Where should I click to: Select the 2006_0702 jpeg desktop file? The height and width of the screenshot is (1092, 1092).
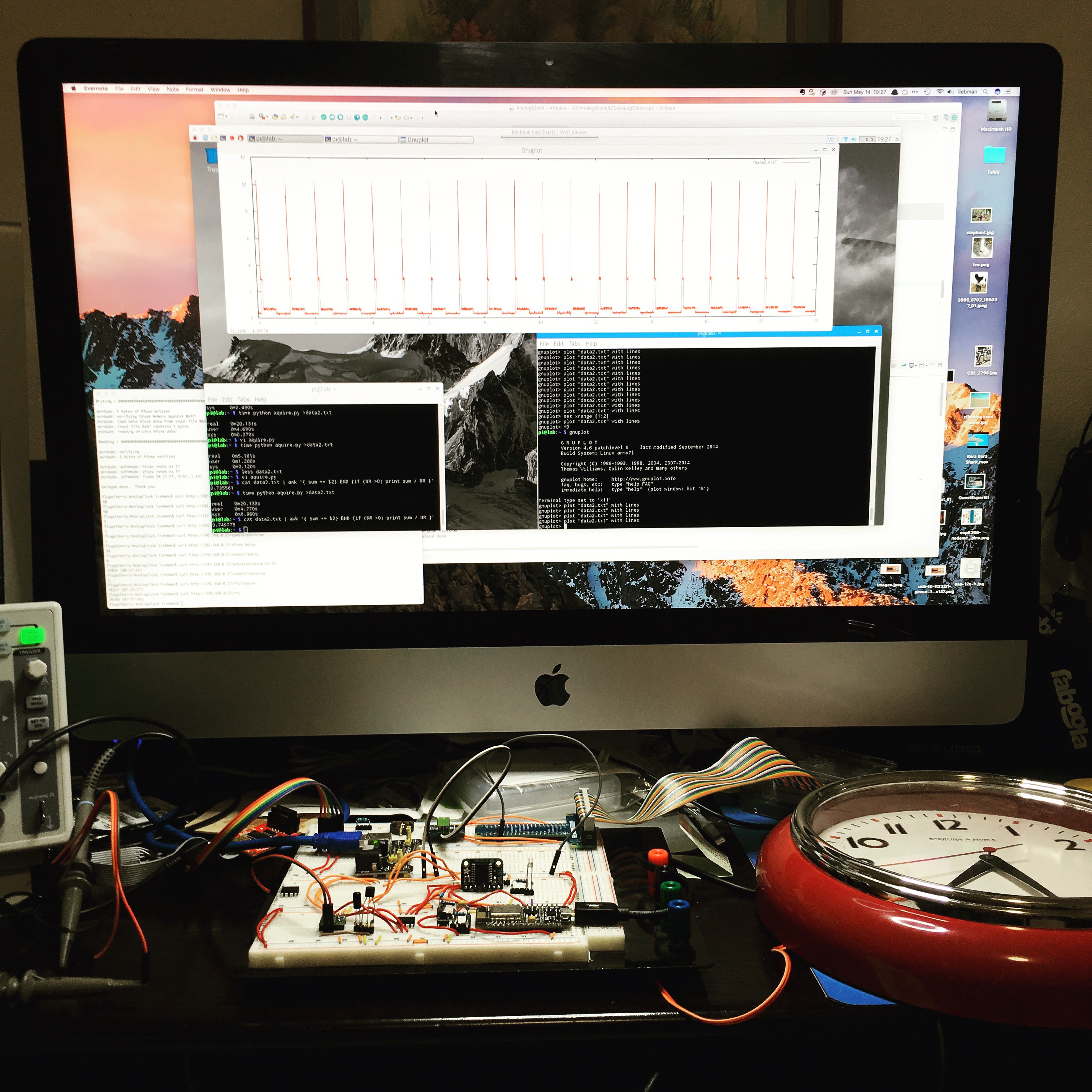[978, 289]
